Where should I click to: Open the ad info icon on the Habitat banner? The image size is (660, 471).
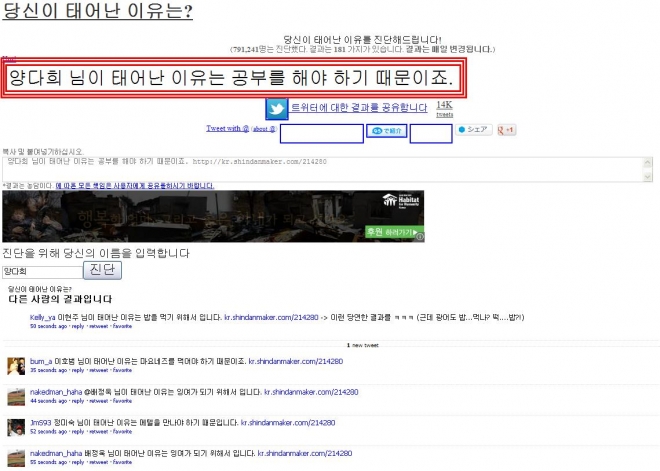pyautogui.click(x=420, y=237)
